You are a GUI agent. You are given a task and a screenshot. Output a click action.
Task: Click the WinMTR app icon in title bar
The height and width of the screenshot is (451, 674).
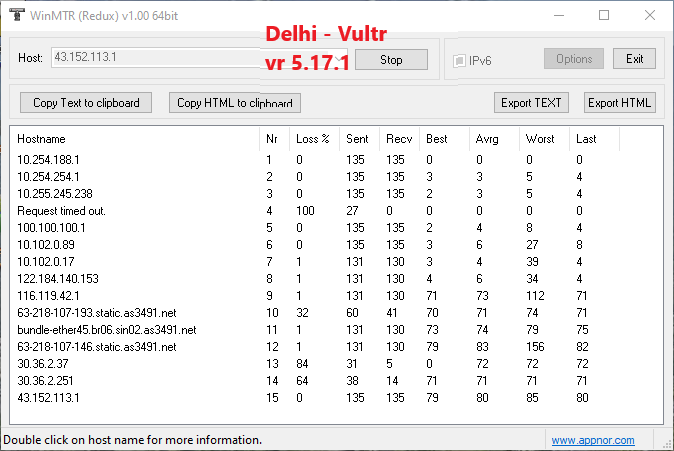pyautogui.click(x=17, y=15)
